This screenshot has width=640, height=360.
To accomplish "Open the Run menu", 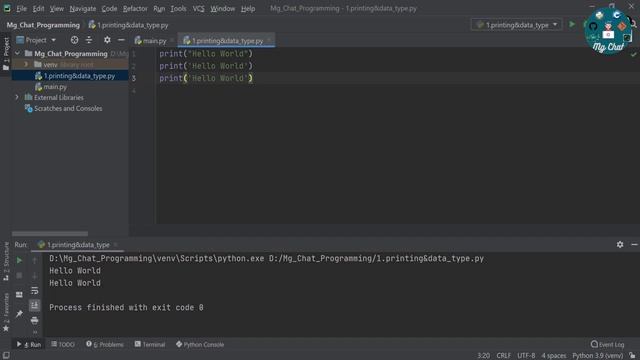I will pyautogui.click(x=159, y=9).
